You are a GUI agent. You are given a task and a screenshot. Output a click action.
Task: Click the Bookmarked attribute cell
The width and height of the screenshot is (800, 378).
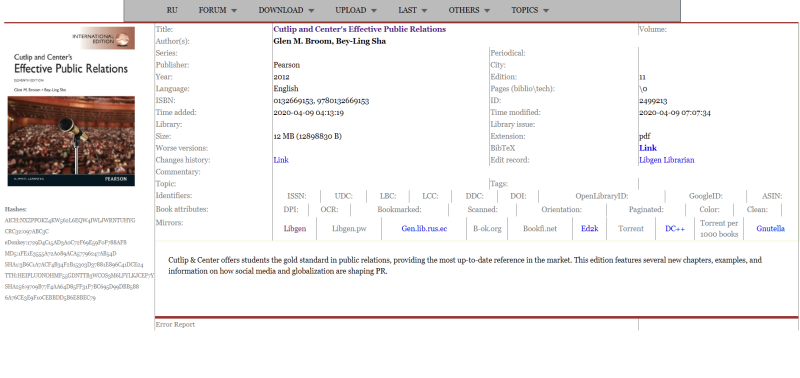pyautogui.click(x=399, y=210)
